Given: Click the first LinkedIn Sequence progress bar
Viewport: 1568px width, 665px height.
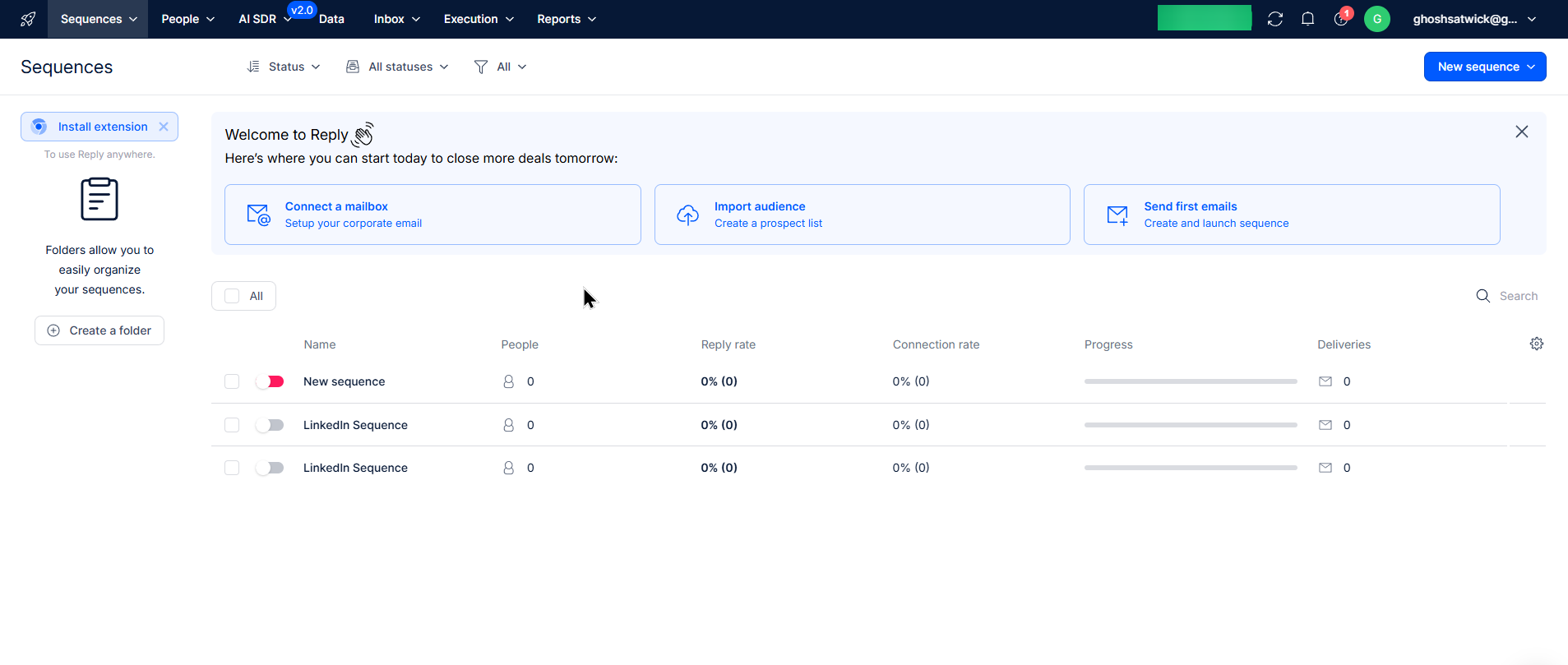Looking at the screenshot, I should [x=1191, y=425].
